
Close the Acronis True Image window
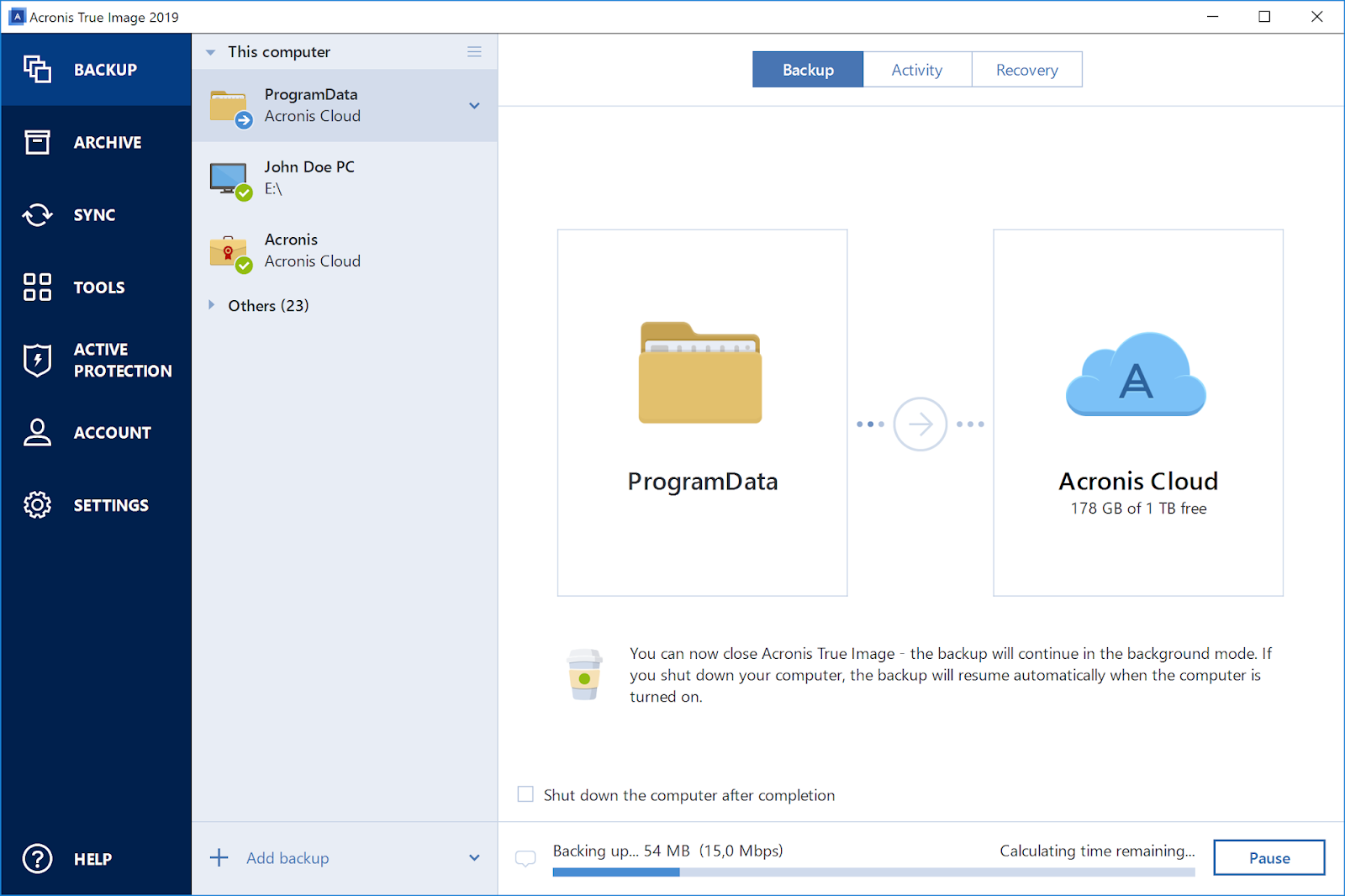pos(1317,17)
